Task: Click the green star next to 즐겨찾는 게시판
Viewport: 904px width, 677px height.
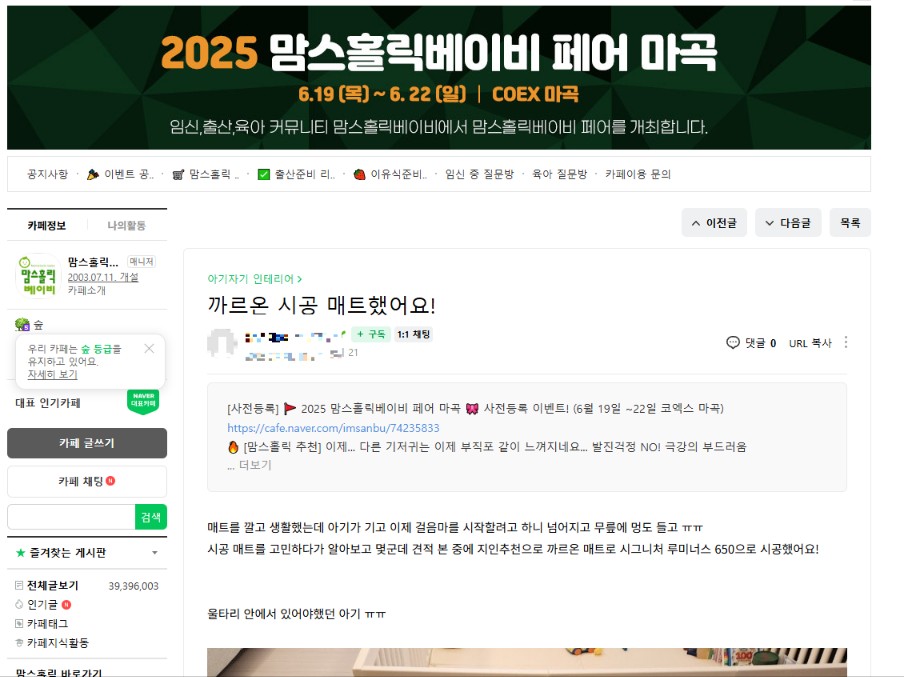Action: [x=21, y=552]
